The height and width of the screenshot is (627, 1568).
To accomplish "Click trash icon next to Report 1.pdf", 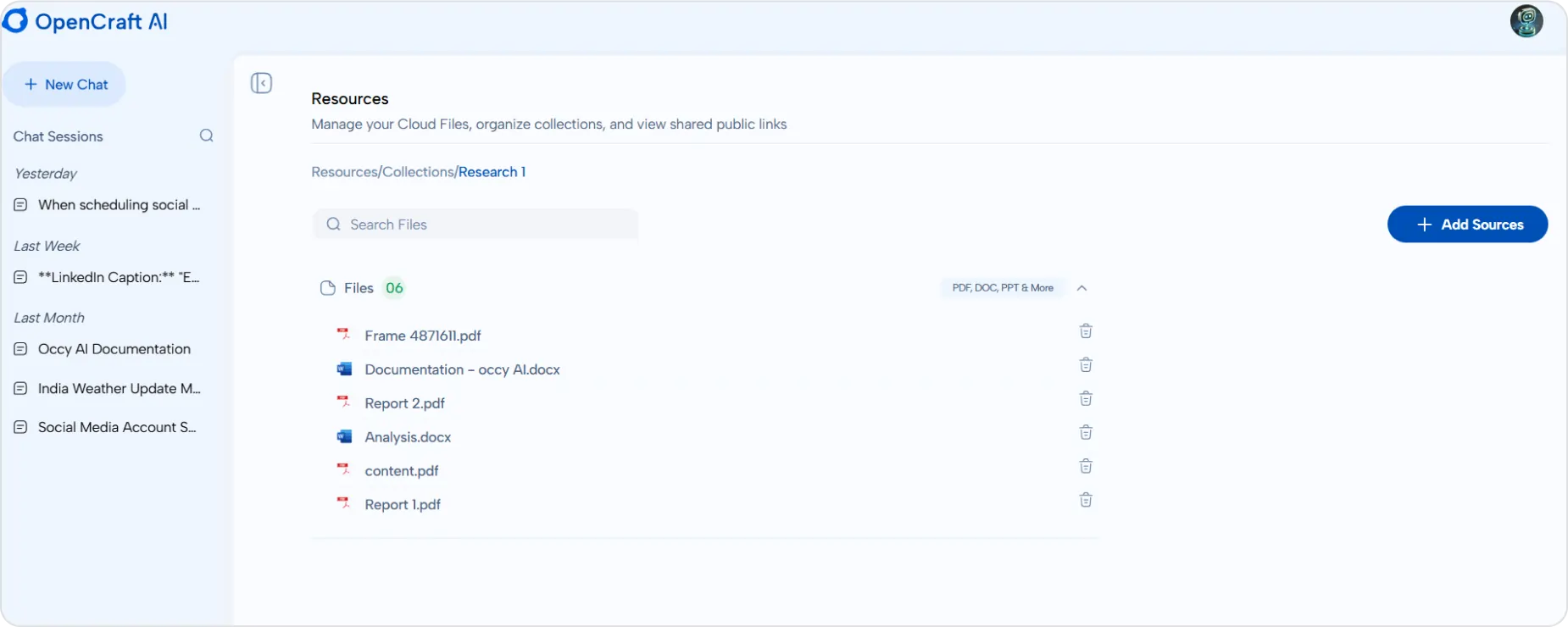I will [x=1085, y=501].
